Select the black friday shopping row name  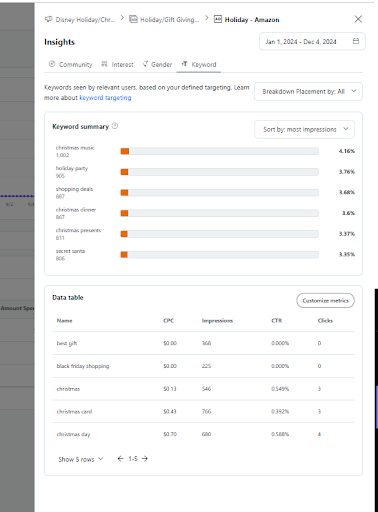[x=83, y=366]
